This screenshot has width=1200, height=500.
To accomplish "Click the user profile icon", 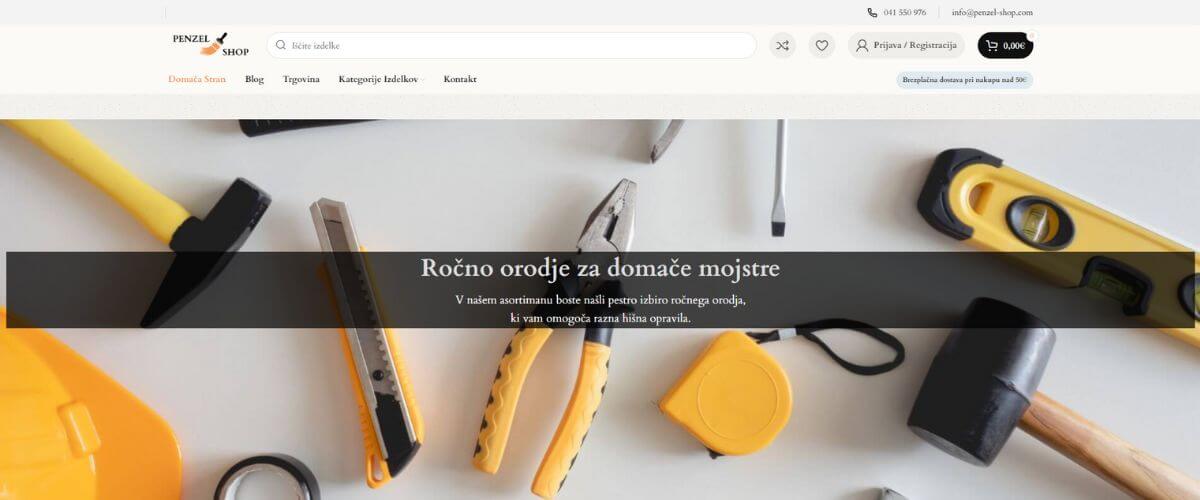I will click(x=862, y=45).
